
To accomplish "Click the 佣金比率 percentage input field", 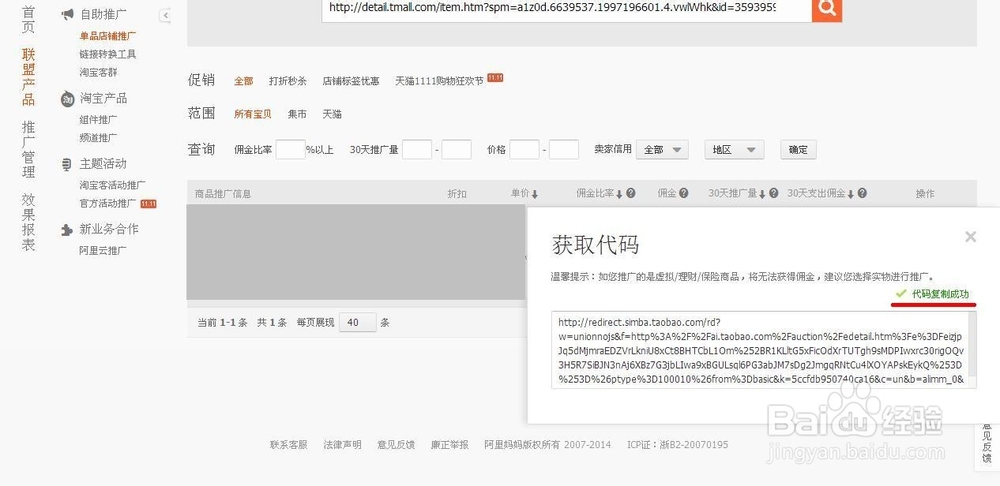I will point(290,150).
